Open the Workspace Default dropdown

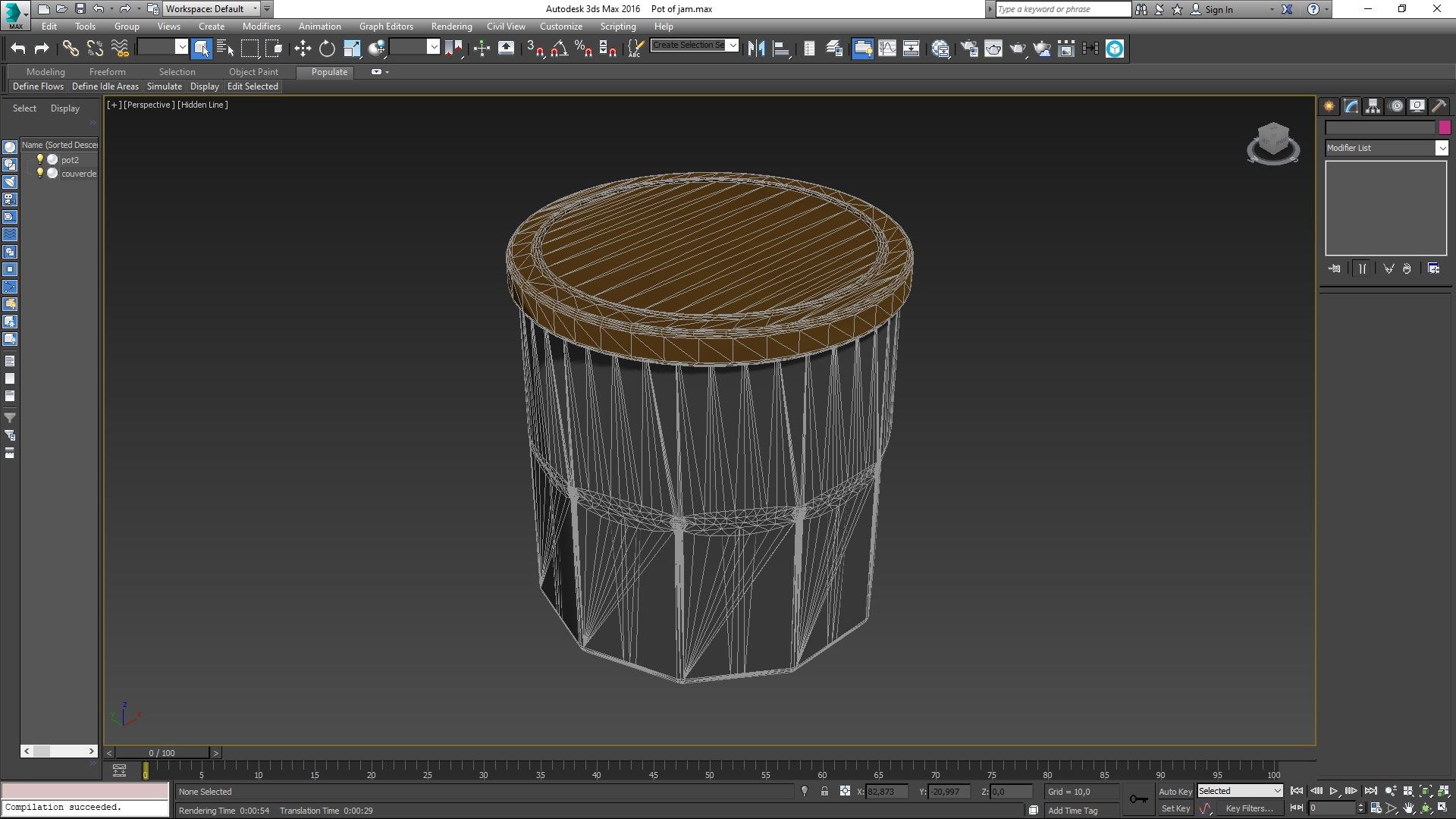click(x=212, y=9)
